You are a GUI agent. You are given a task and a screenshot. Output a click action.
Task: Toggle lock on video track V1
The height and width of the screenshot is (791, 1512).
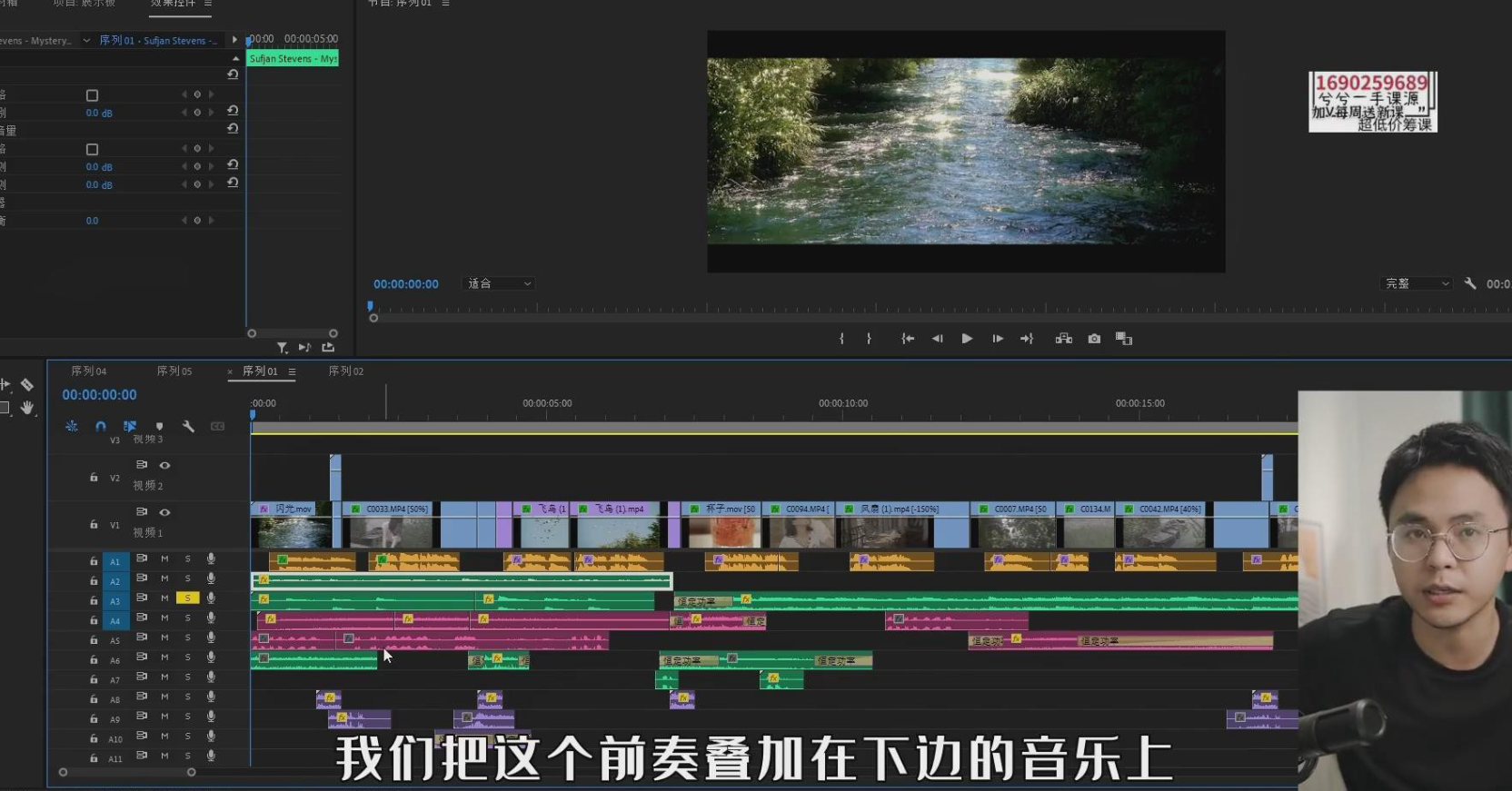94,525
